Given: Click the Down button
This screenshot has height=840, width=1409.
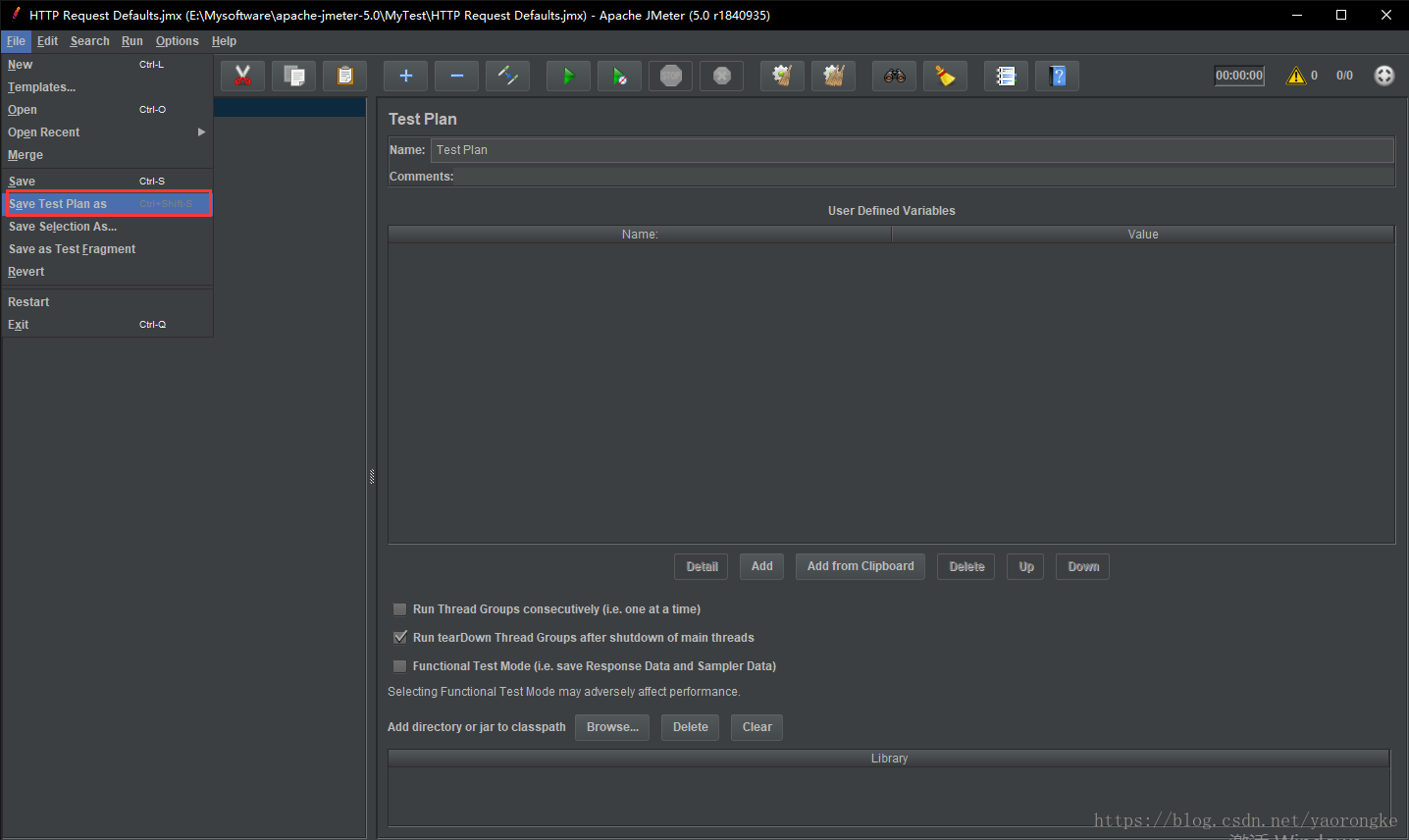Looking at the screenshot, I should 1083,566.
